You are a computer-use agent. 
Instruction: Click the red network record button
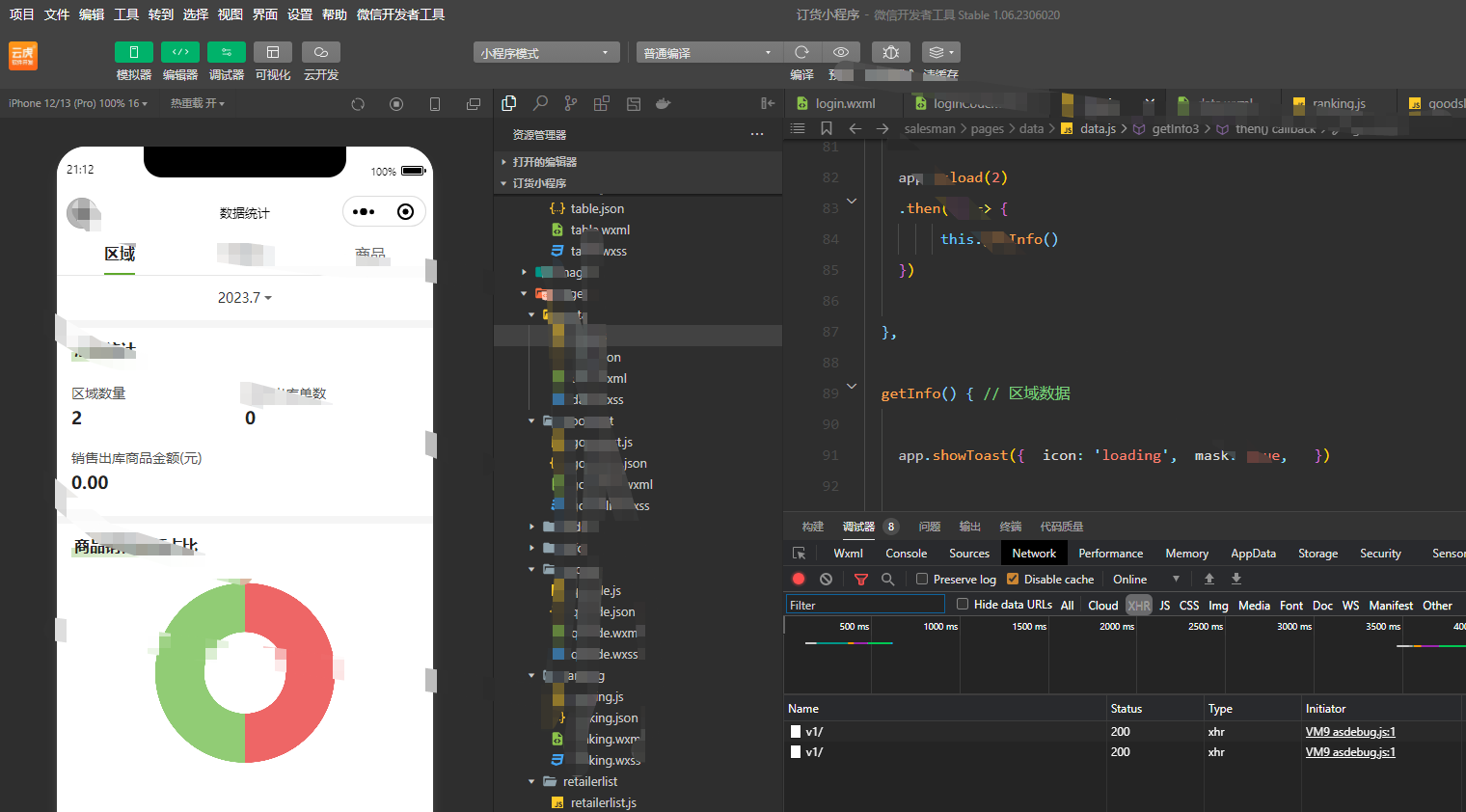(x=799, y=579)
